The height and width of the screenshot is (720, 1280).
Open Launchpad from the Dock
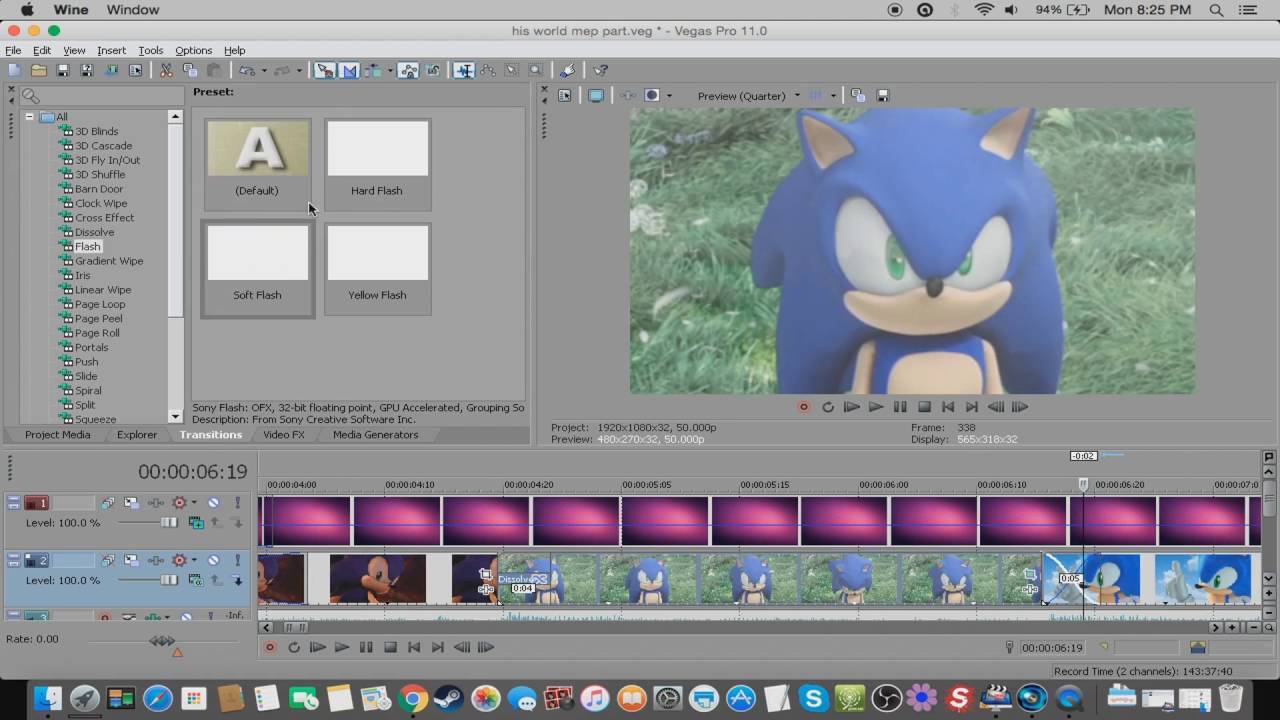coord(84,698)
